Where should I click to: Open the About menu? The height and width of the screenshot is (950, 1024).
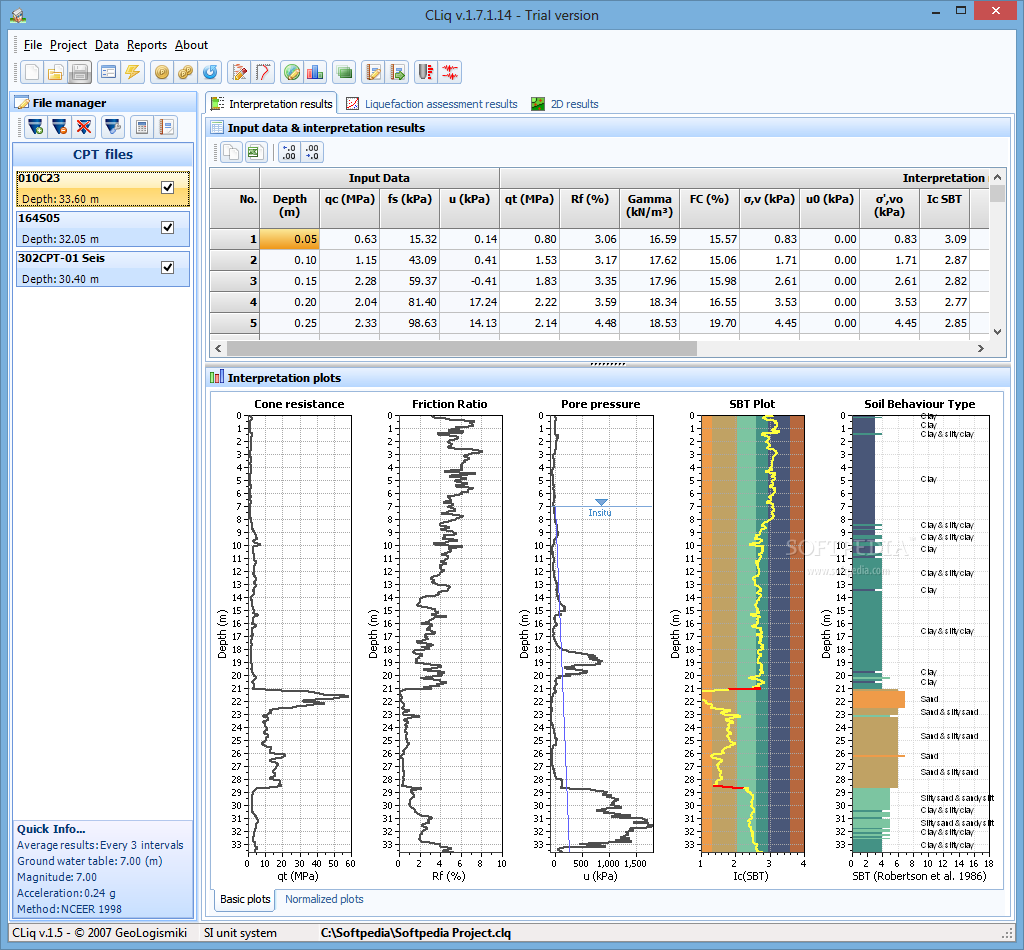pyautogui.click(x=191, y=45)
